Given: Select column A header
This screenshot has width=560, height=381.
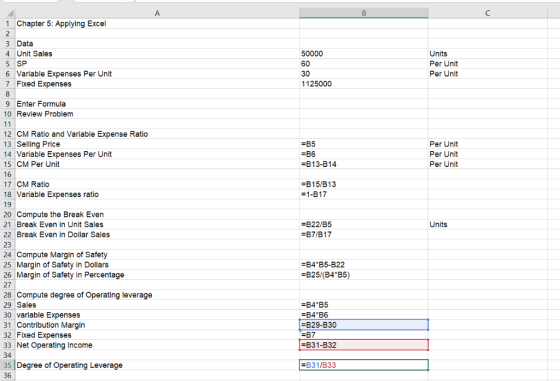Looking at the screenshot, I should tap(157, 13).
